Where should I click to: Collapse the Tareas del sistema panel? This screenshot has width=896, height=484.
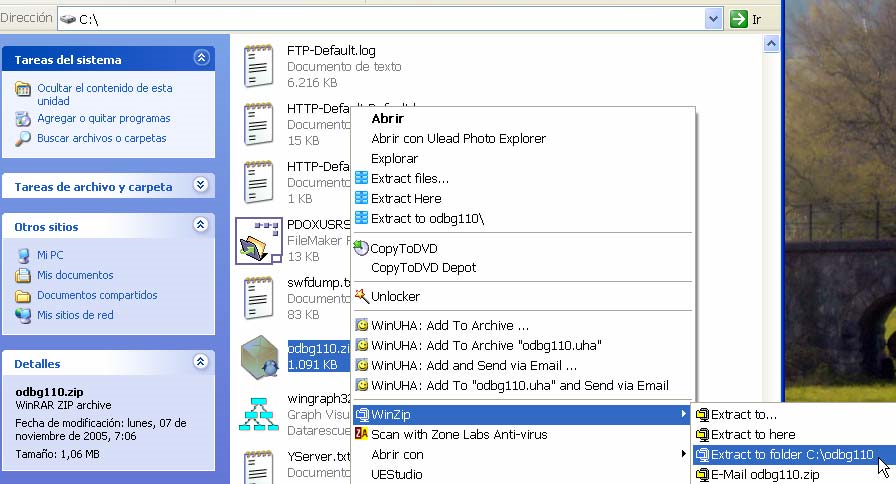point(201,58)
